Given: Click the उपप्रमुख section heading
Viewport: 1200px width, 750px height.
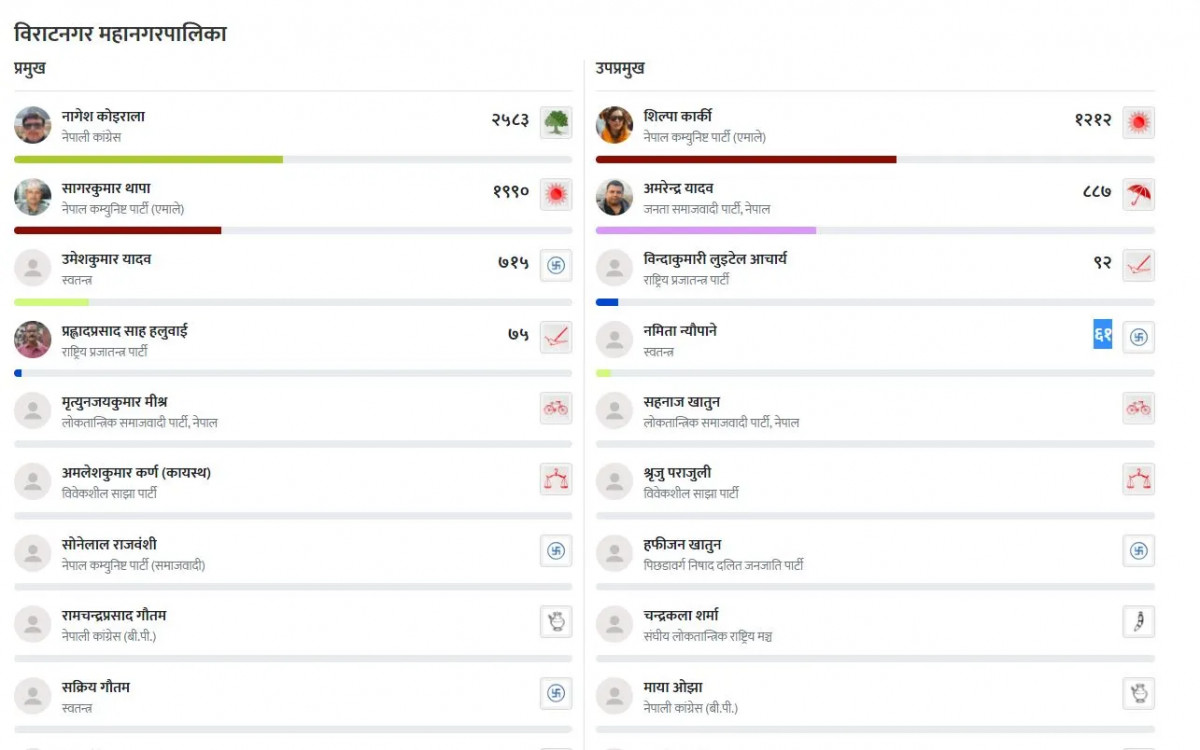Looking at the screenshot, I should (x=620, y=68).
